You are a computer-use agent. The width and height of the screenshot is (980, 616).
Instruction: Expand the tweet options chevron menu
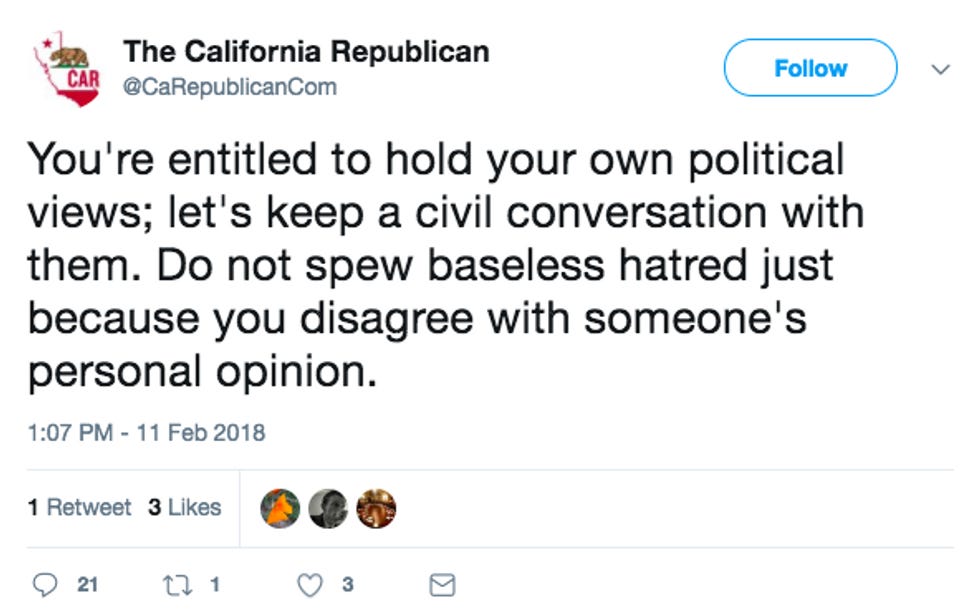940,69
